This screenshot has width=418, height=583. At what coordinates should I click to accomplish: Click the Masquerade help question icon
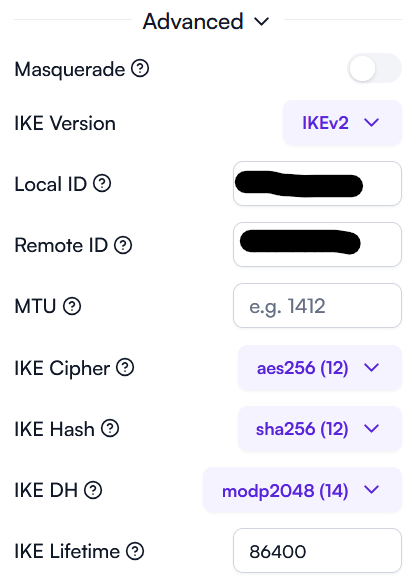140,68
